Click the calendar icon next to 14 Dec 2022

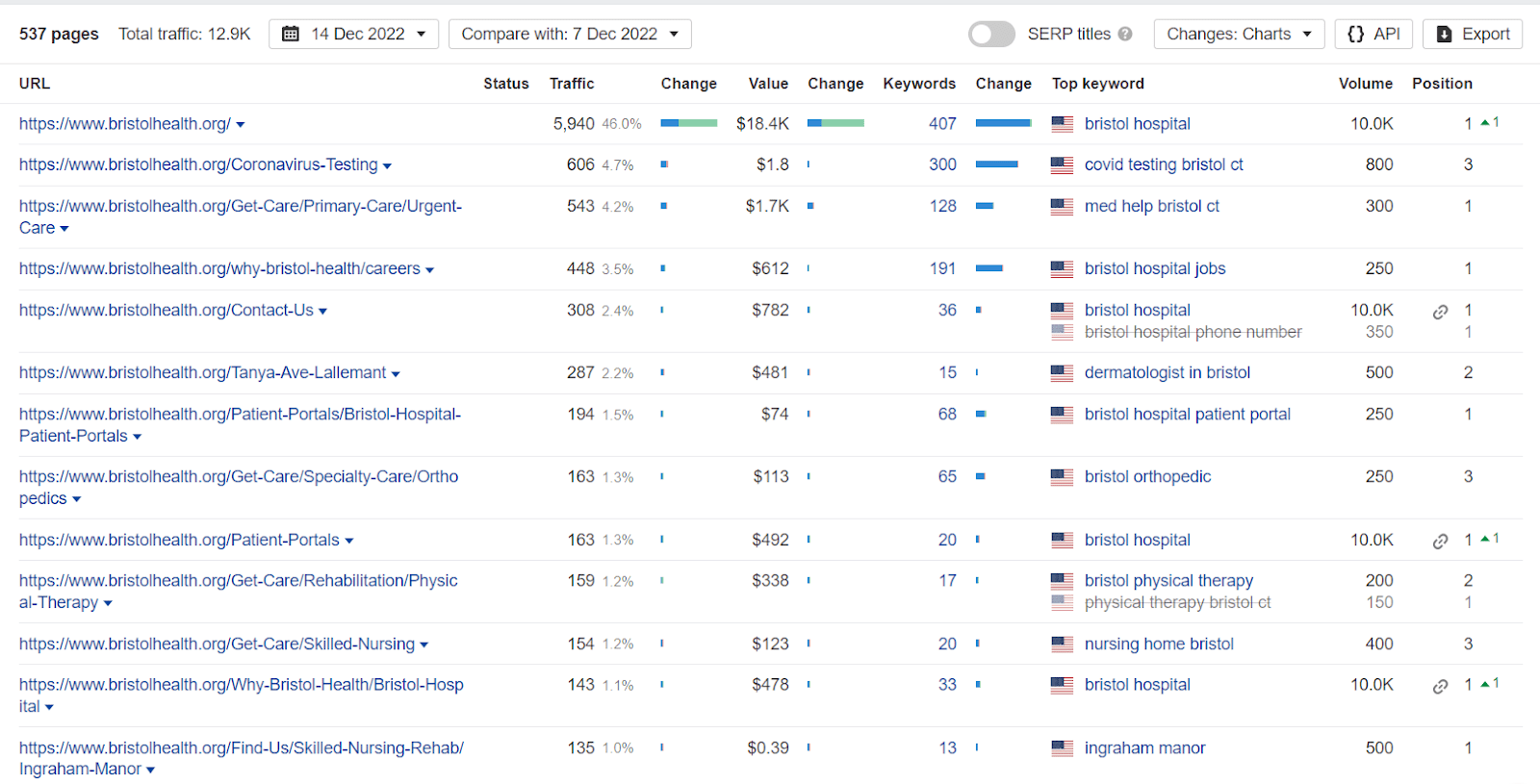point(291,35)
